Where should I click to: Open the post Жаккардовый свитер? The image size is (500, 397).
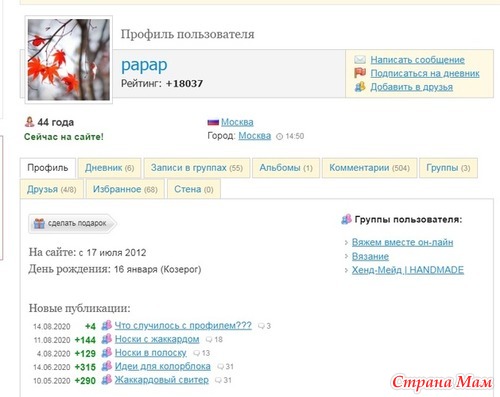pos(162,380)
